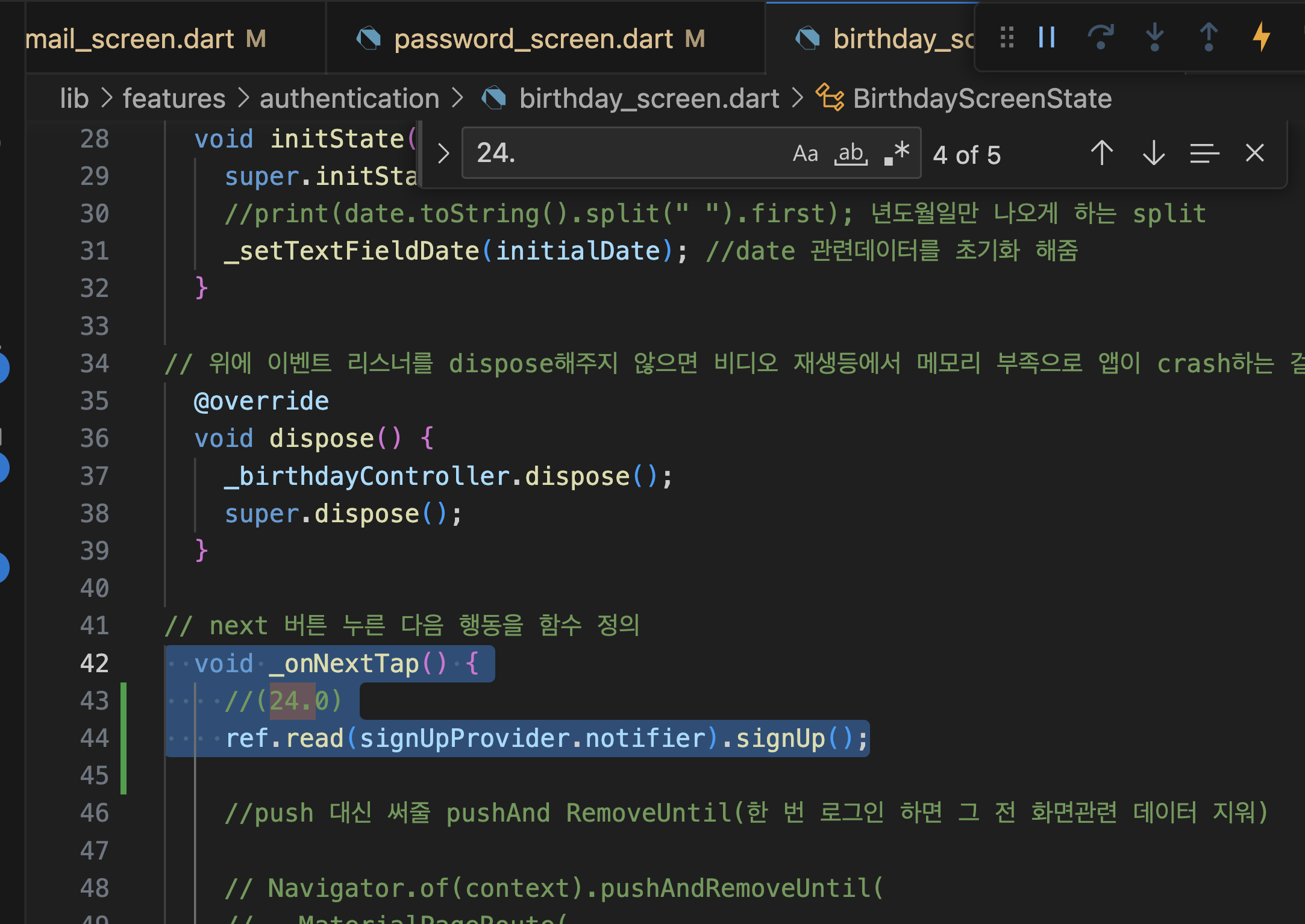Open BirthdayScreenState breadcrumb dropdown

pos(981,98)
